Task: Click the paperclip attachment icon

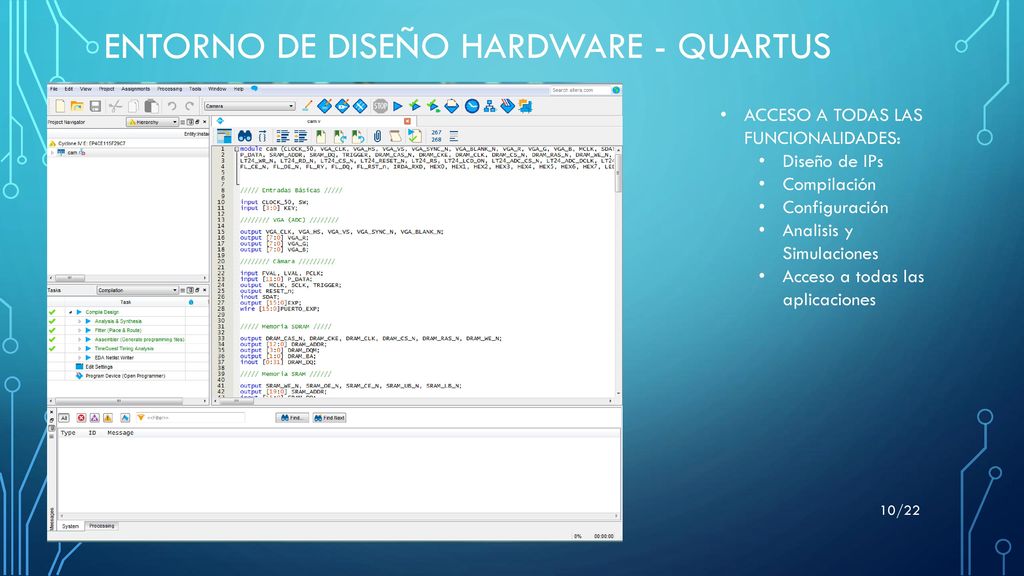Action: coord(377,136)
